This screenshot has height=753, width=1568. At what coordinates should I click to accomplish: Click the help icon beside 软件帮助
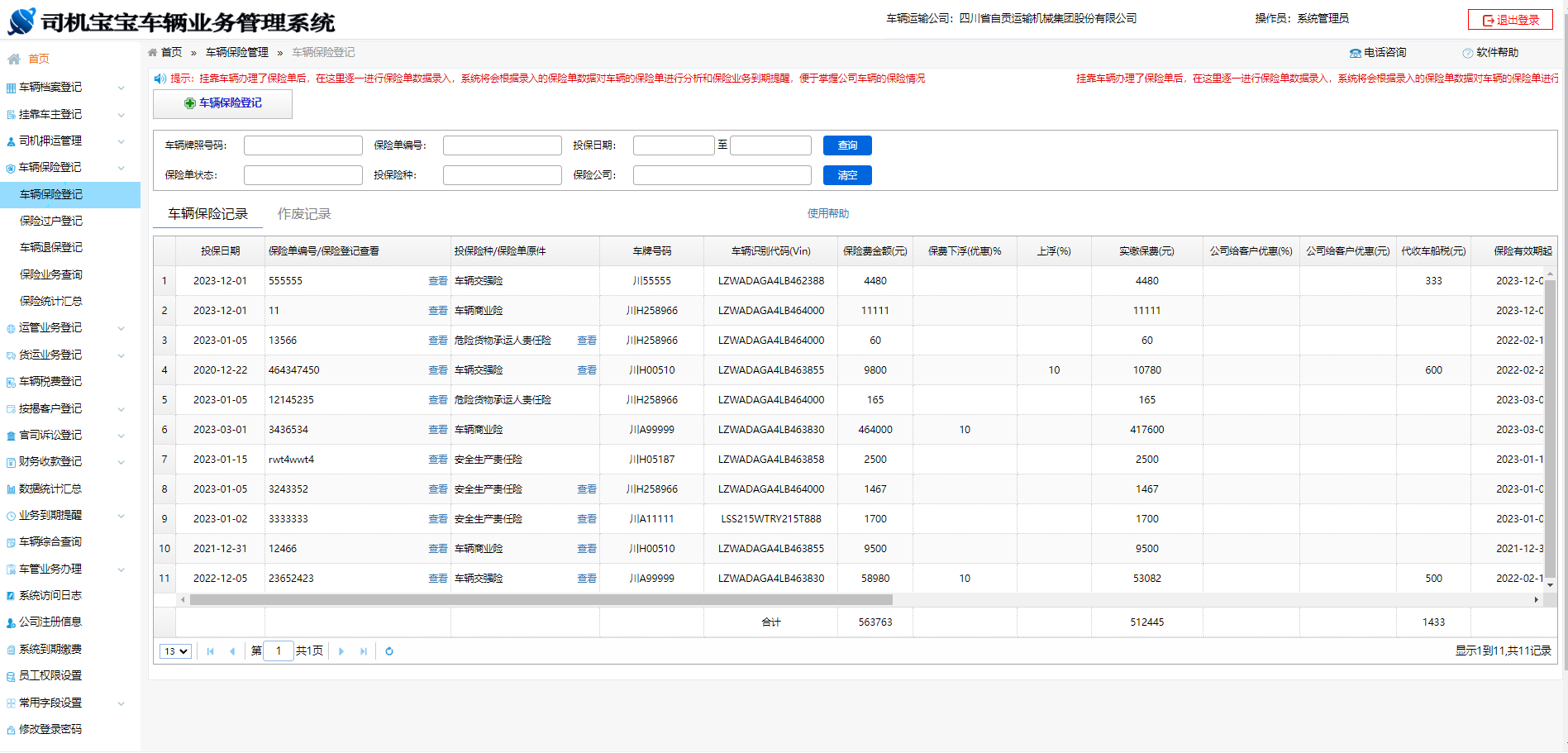point(1468,53)
